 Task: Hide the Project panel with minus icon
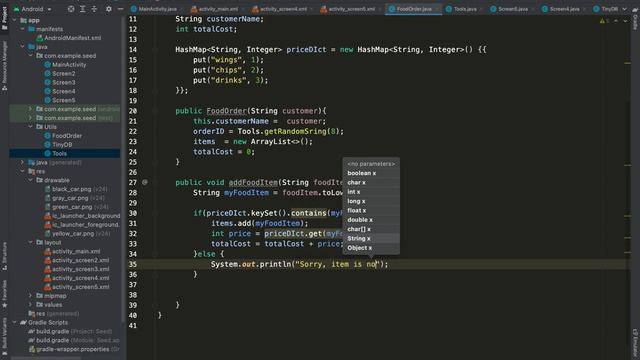click(120, 9)
